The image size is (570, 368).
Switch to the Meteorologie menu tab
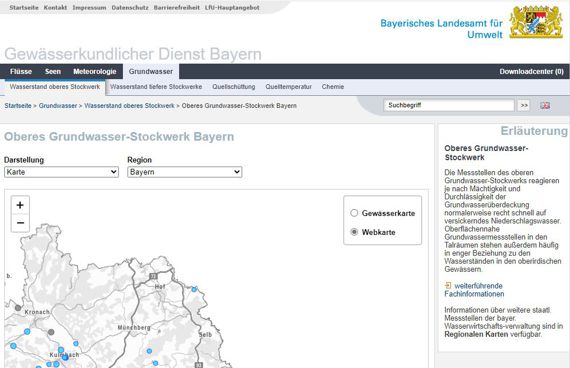tap(95, 72)
